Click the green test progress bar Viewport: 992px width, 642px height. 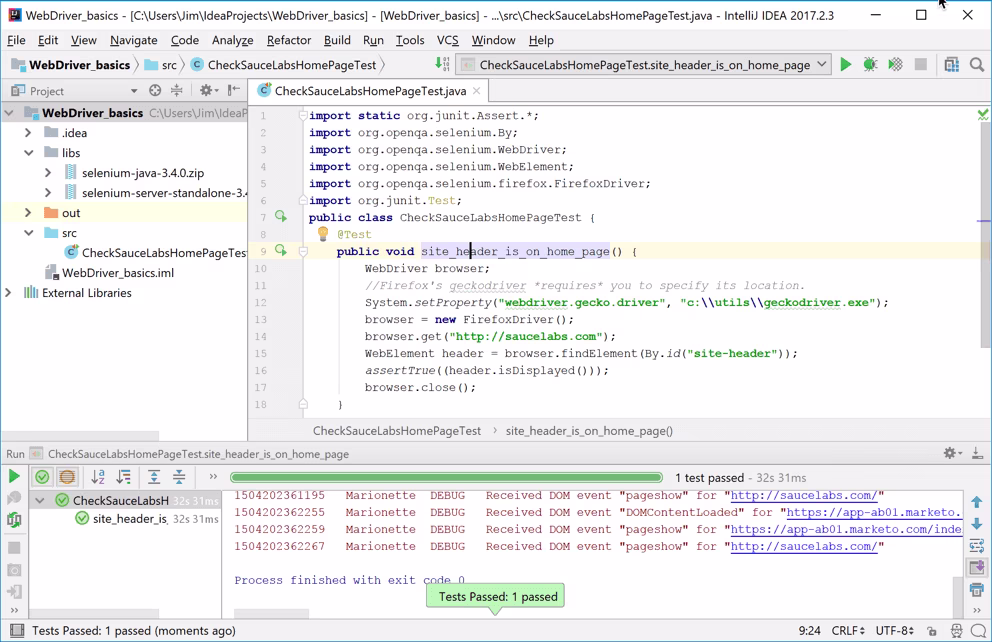click(x=446, y=478)
